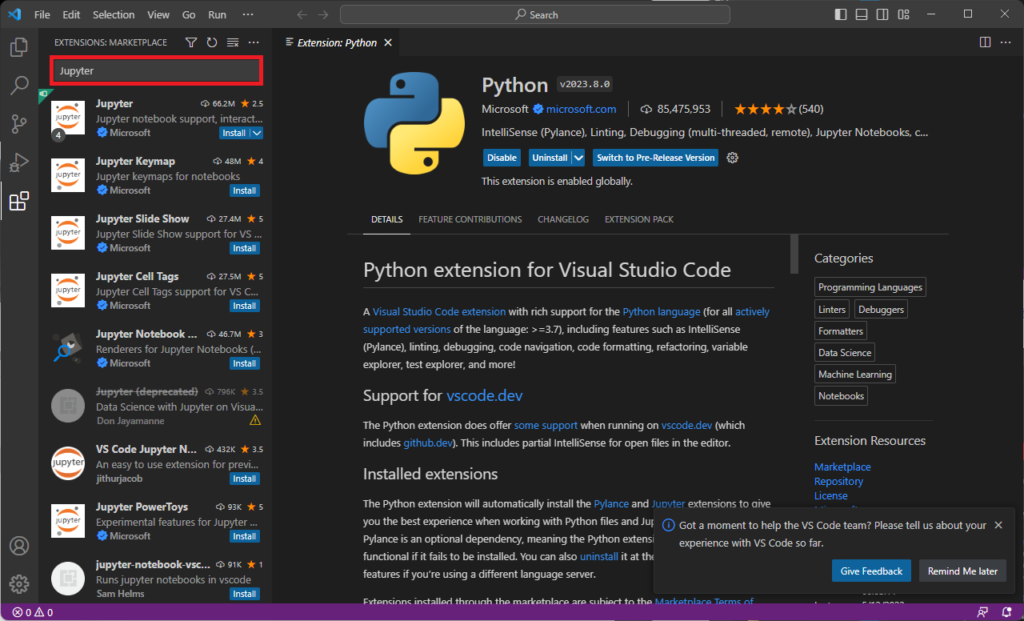Open the Selection menu
The height and width of the screenshot is (621, 1024).
tap(113, 14)
